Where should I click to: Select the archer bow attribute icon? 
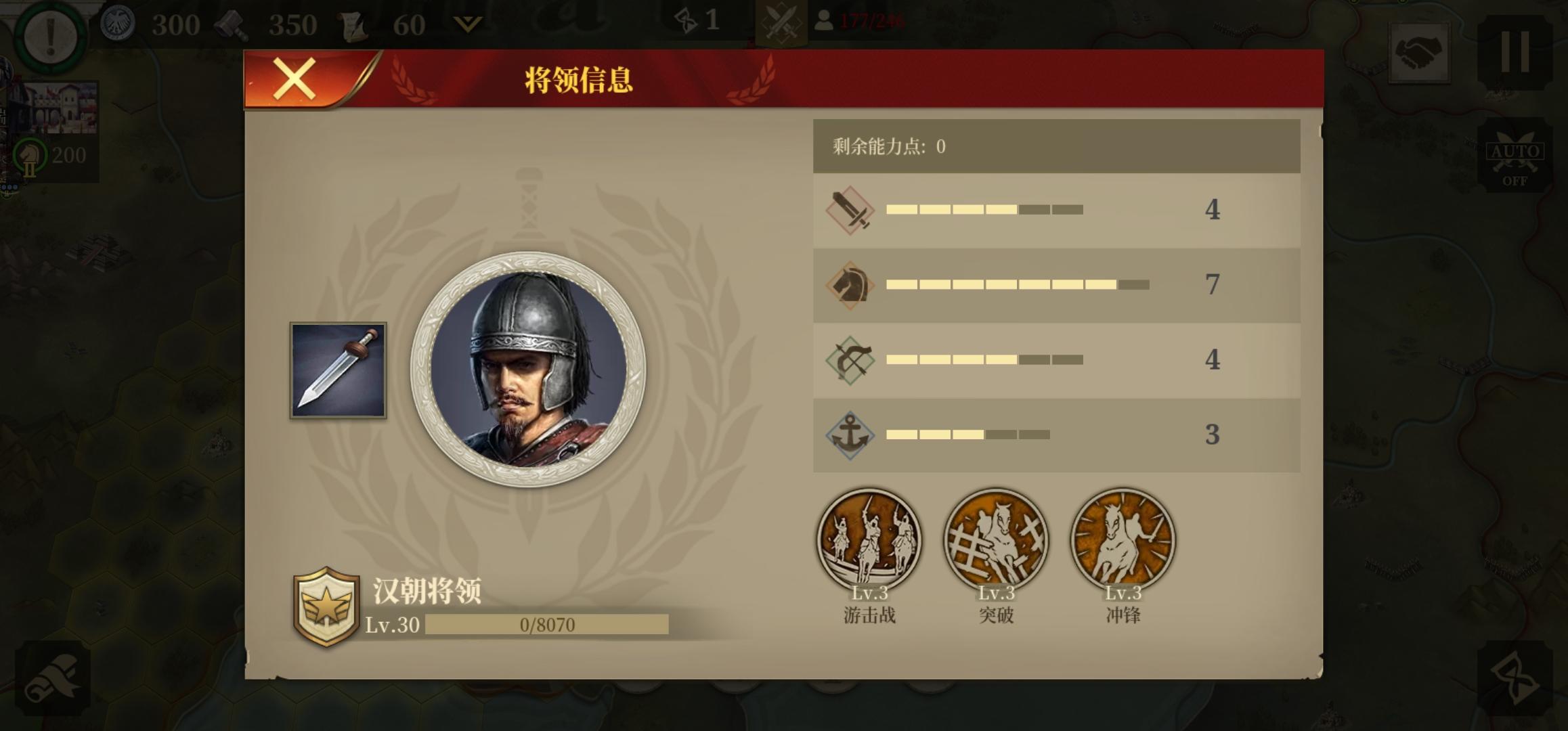[x=850, y=361]
